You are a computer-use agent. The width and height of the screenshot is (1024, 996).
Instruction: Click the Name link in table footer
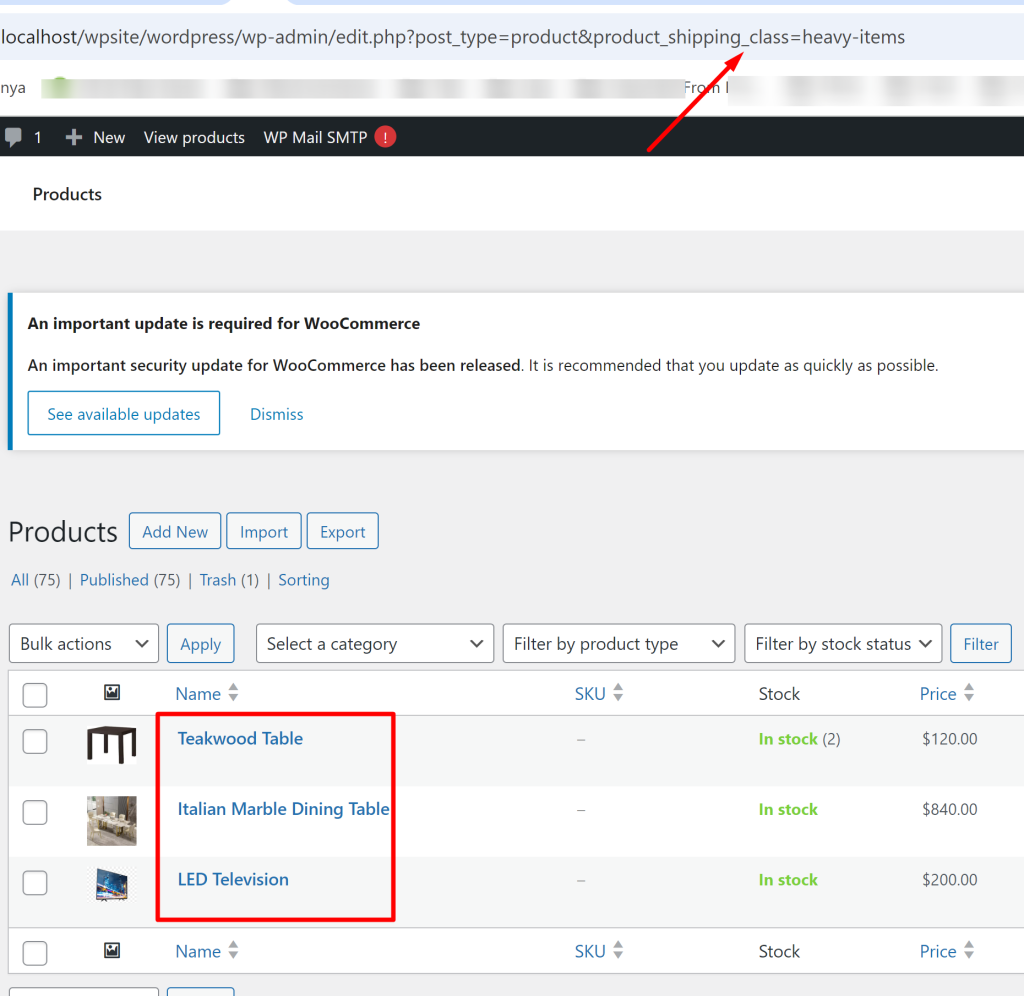click(198, 952)
